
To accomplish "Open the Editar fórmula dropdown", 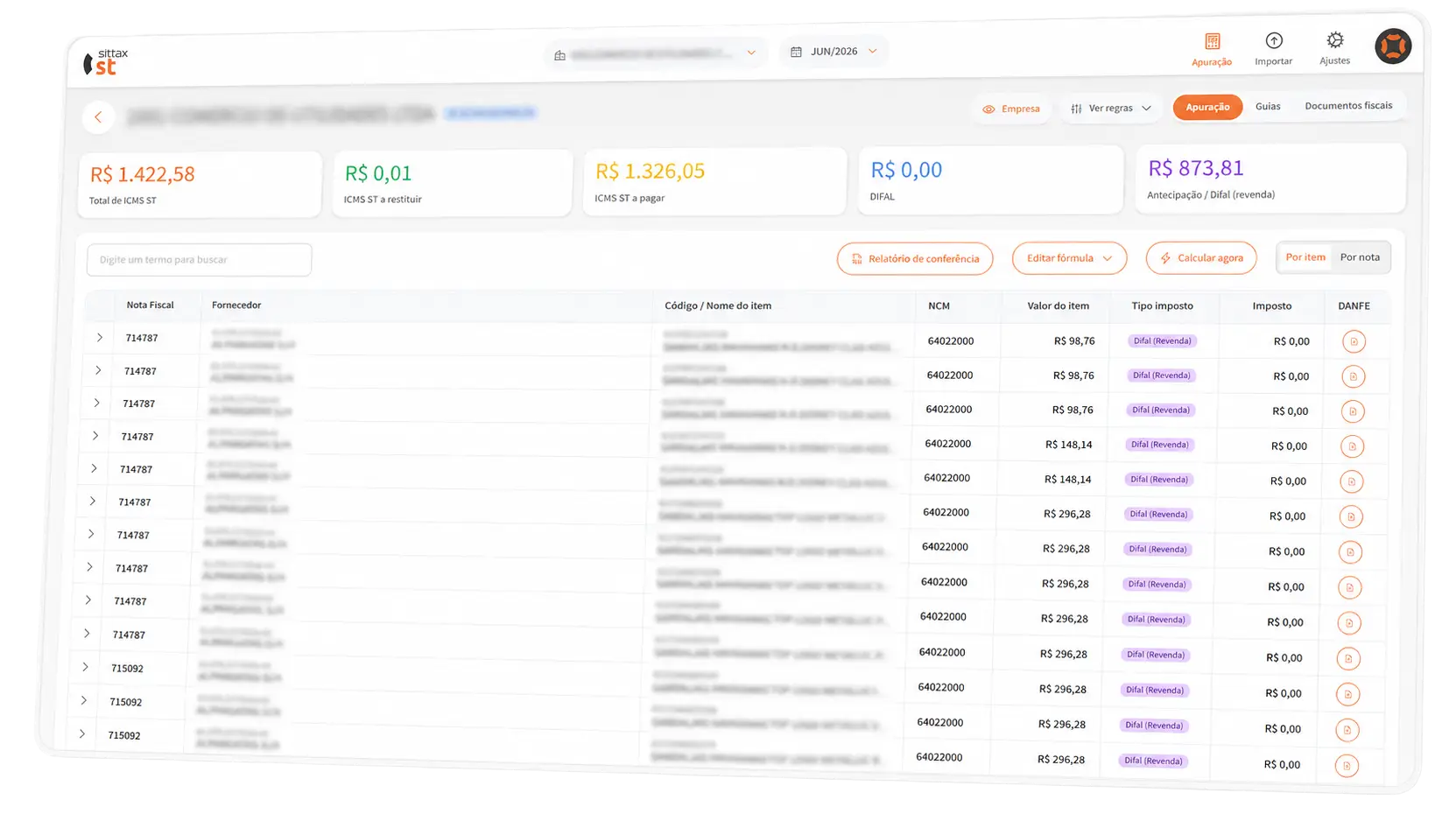I will click(1069, 258).
